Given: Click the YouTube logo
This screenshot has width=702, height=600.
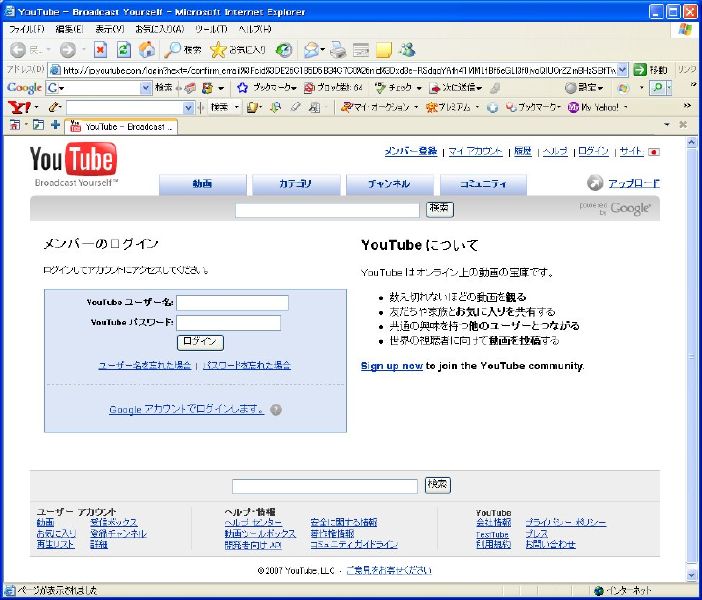Looking at the screenshot, I should (73, 160).
